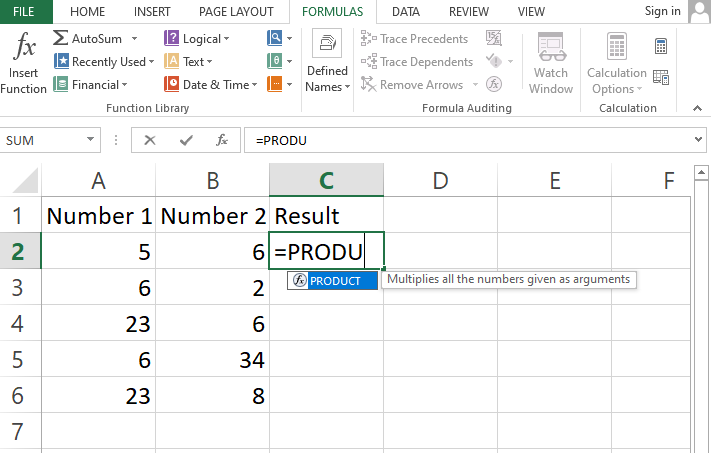Image resolution: width=711 pixels, height=453 pixels.
Task: Confirm the formula with the checkmark
Action: [x=186, y=141]
